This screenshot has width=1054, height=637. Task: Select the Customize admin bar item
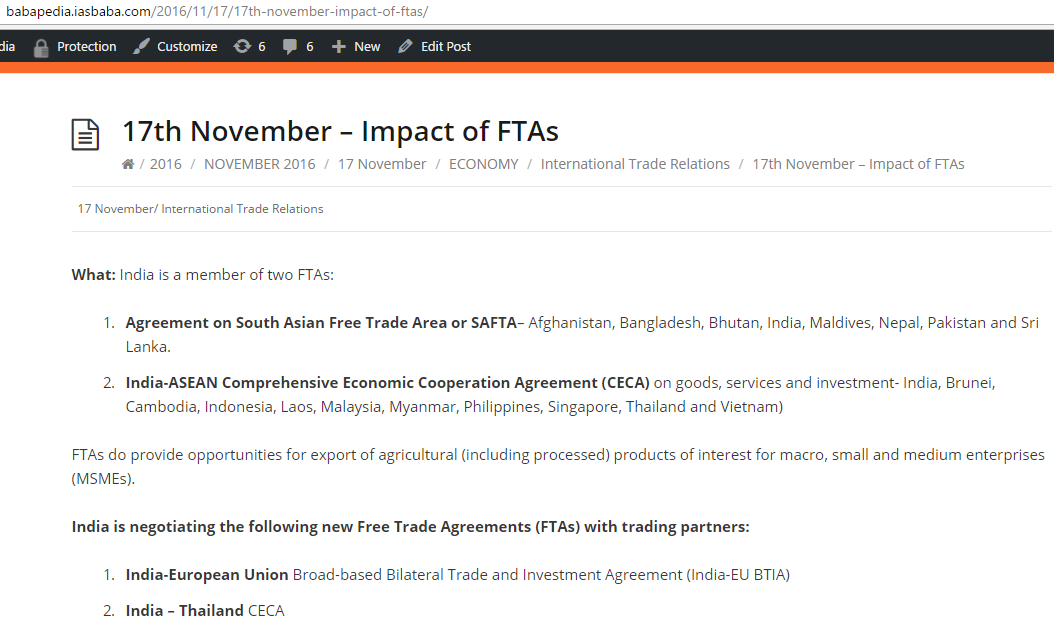pyautogui.click(x=175, y=46)
